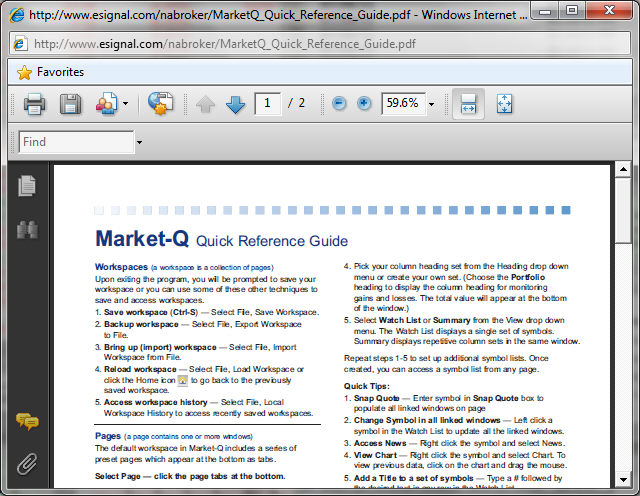Click the page icon in address bar

pos(20,43)
